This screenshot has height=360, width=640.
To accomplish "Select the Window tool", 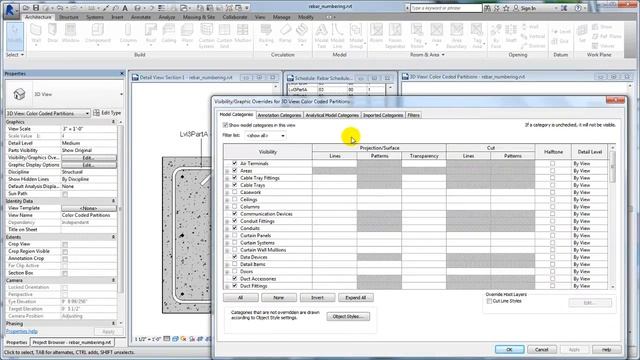I will [x=71, y=34].
